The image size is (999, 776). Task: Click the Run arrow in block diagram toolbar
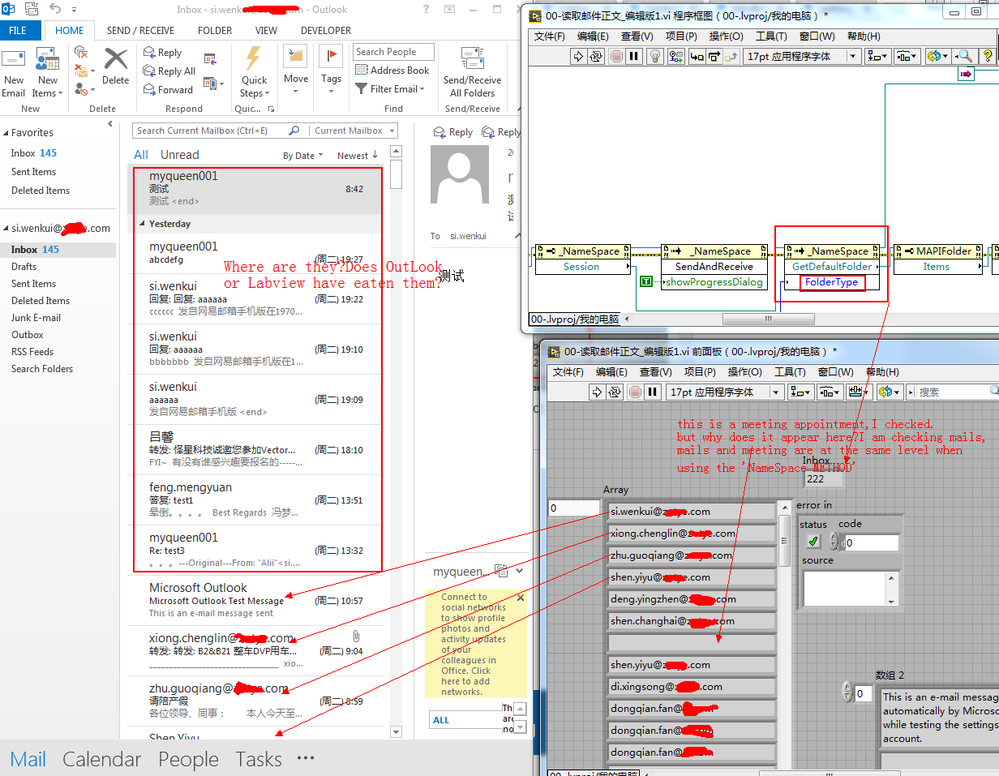coord(578,57)
